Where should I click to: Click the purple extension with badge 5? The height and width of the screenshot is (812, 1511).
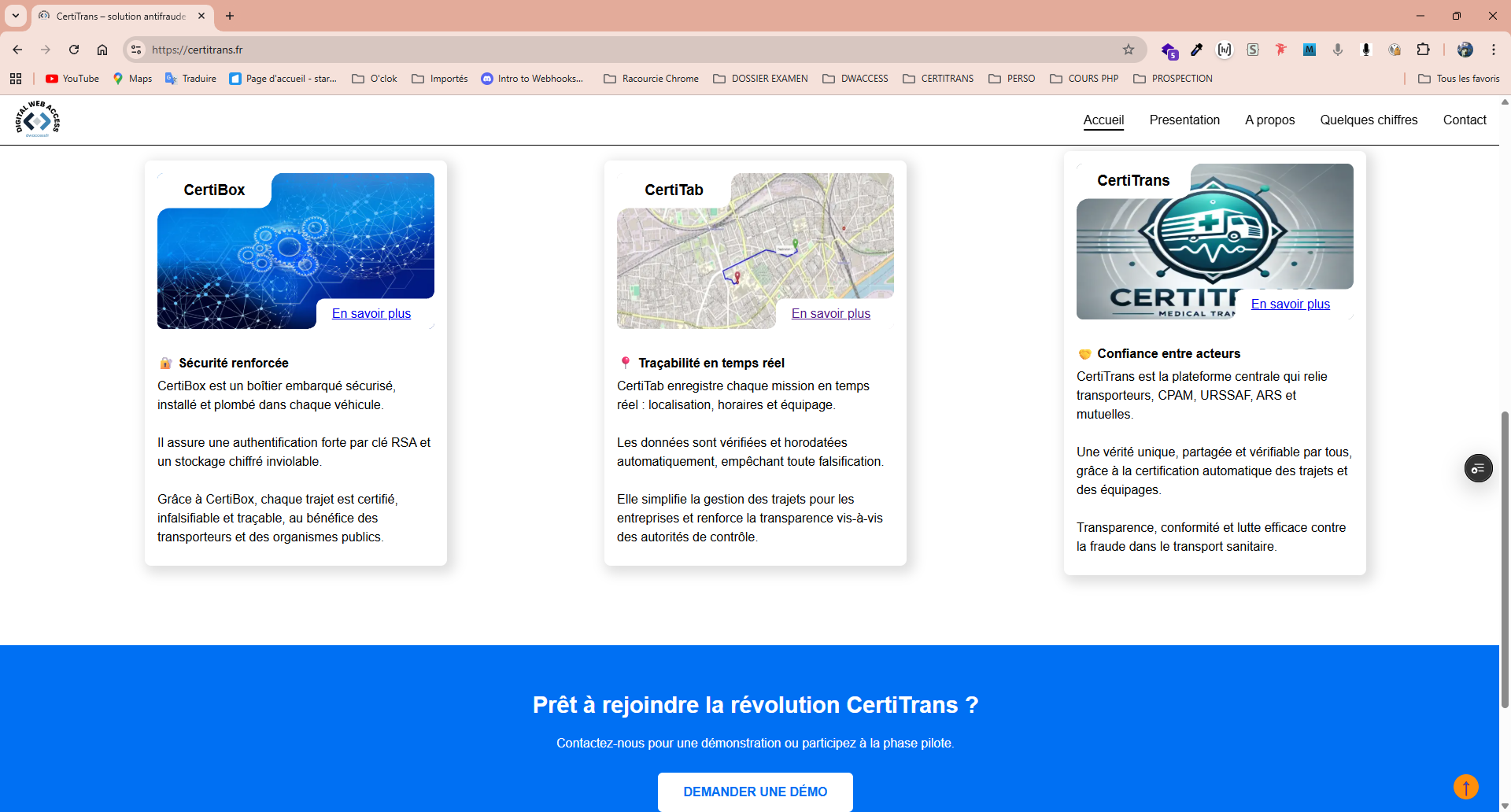[1170, 50]
